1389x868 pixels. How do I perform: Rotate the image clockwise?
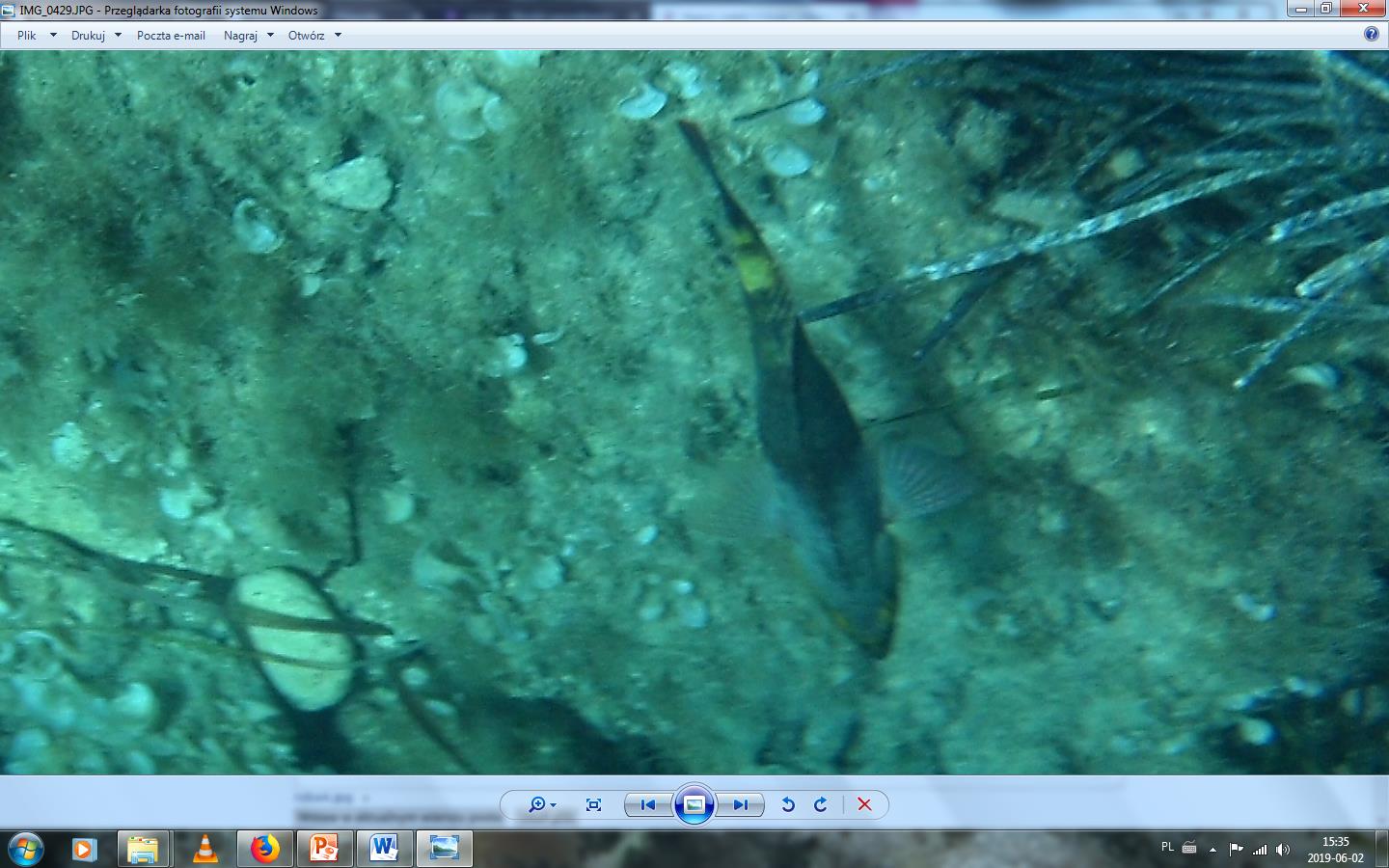pyautogui.click(x=821, y=804)
